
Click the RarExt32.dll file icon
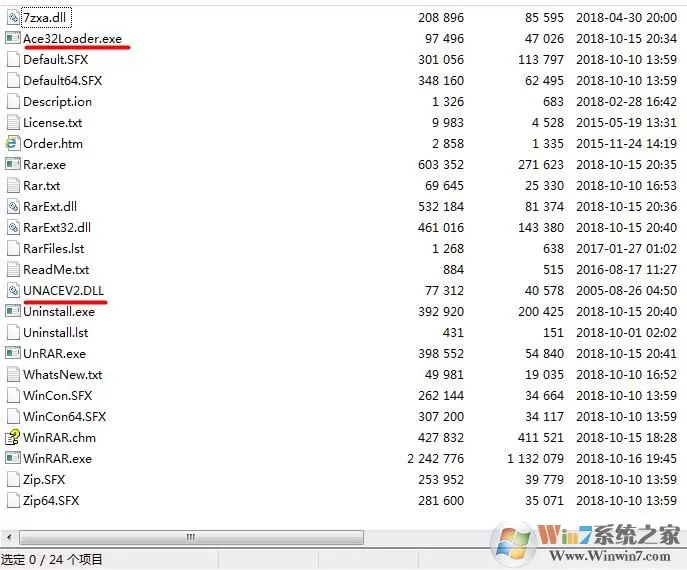(13, 227)
